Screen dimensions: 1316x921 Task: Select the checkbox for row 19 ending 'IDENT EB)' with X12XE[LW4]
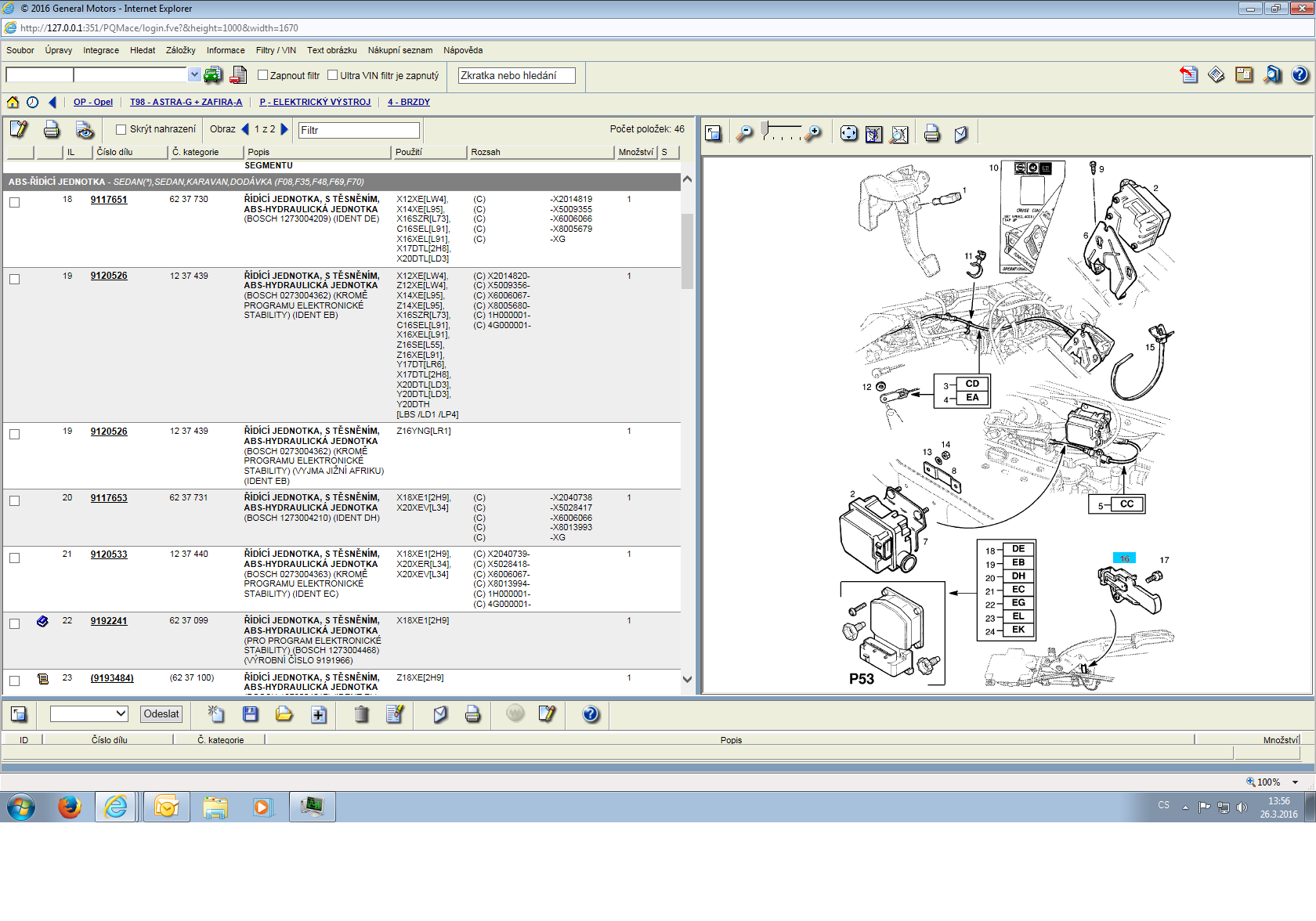tap(14, 279)
